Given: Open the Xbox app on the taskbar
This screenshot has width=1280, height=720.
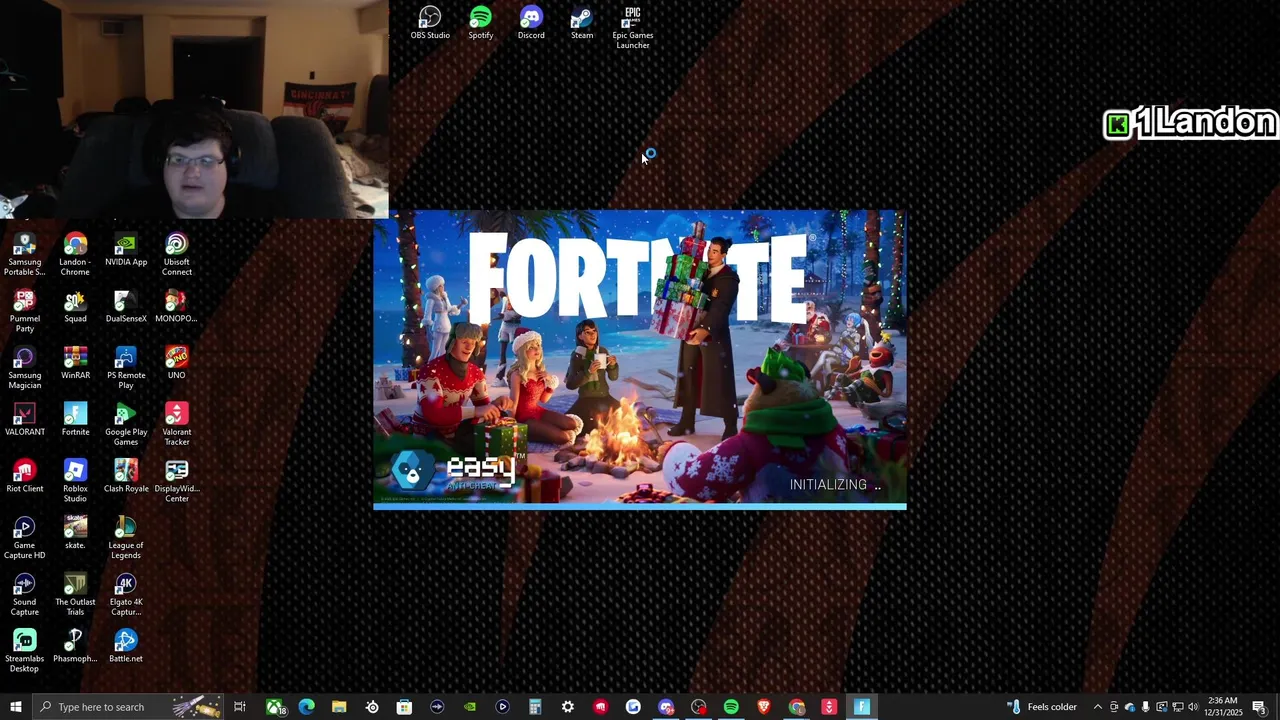Looking at the screenshot, I should (274, 707).
